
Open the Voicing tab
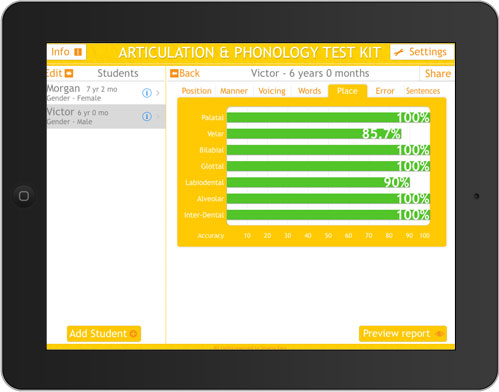click(272, 91)
